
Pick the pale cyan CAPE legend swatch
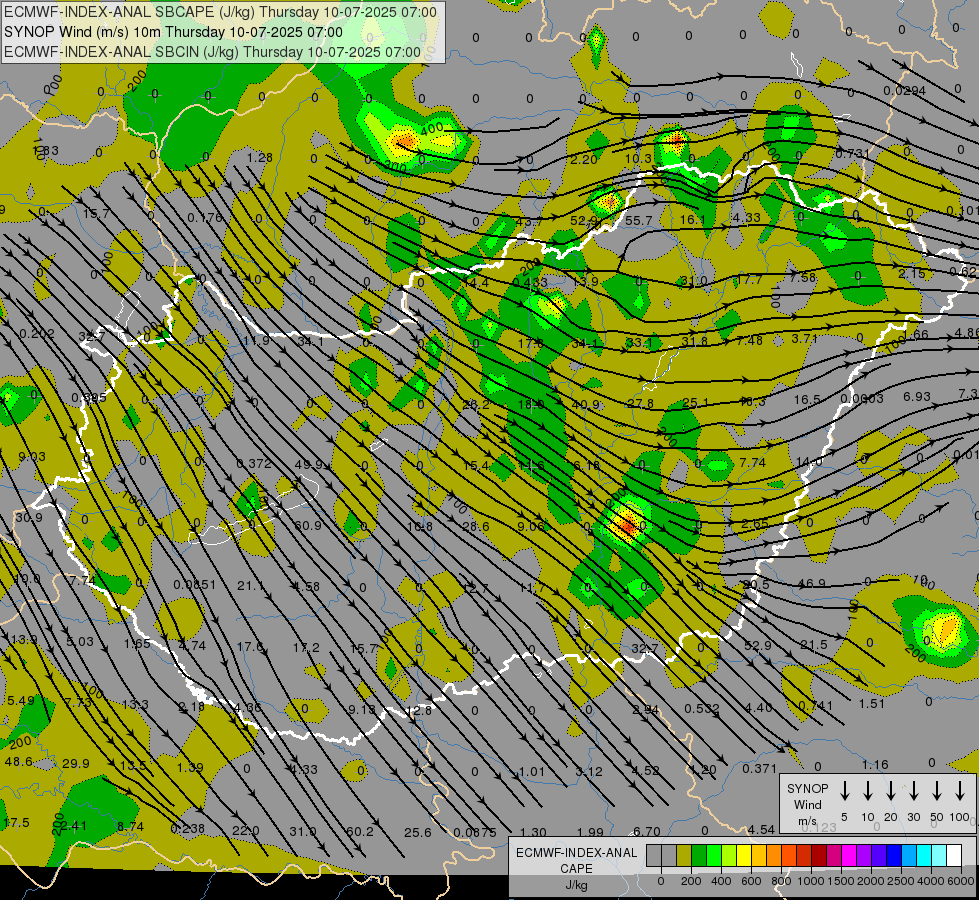point(940,855)
